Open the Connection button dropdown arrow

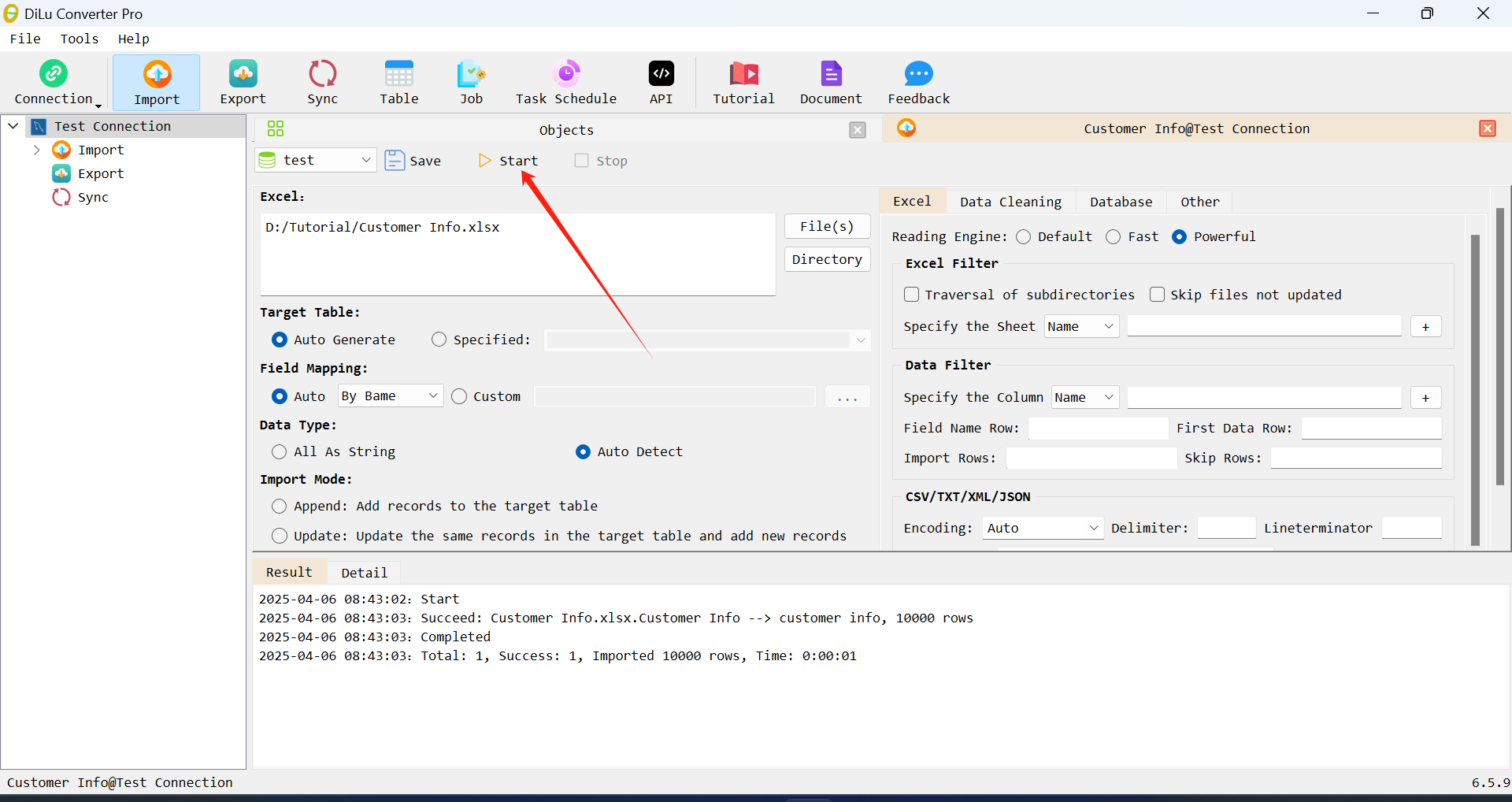pos(98,105)
